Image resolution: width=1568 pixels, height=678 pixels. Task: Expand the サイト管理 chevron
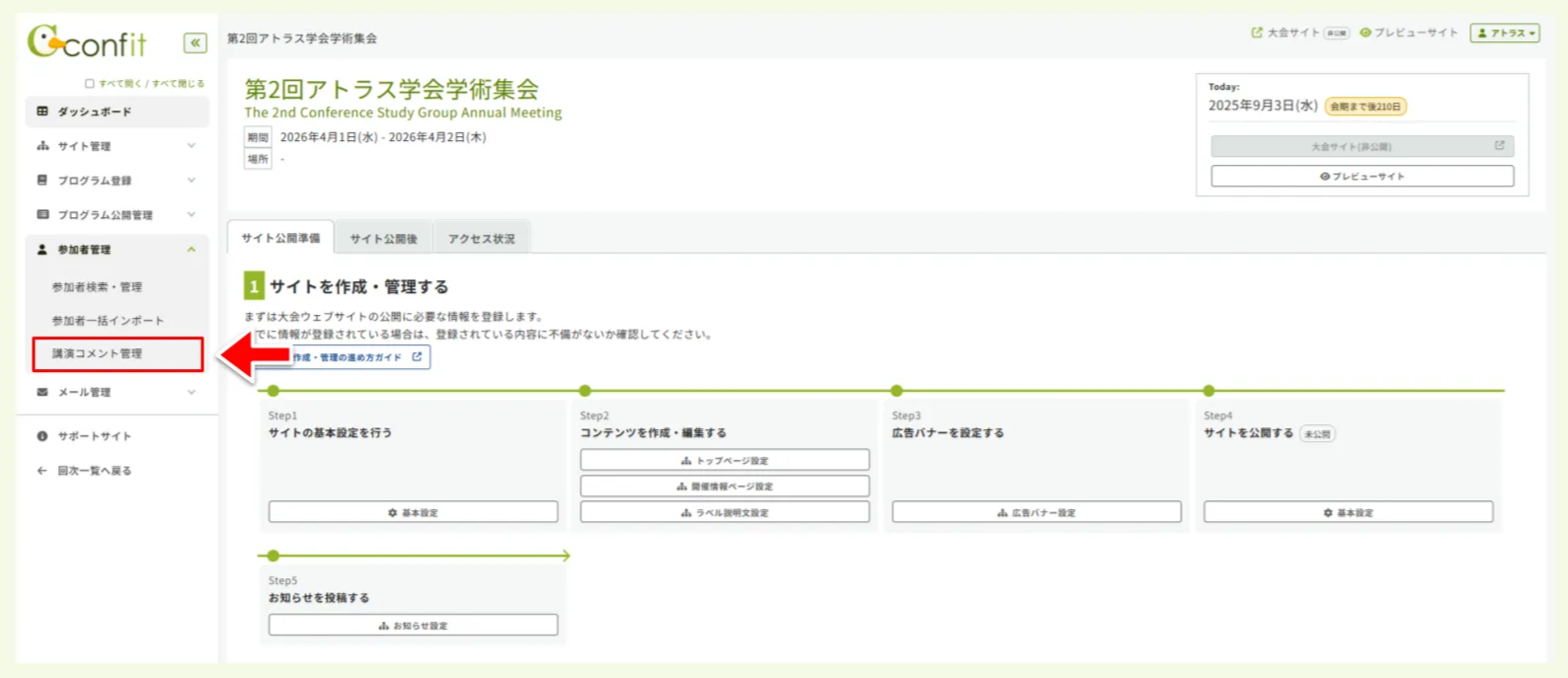click(x=192, y=146)
